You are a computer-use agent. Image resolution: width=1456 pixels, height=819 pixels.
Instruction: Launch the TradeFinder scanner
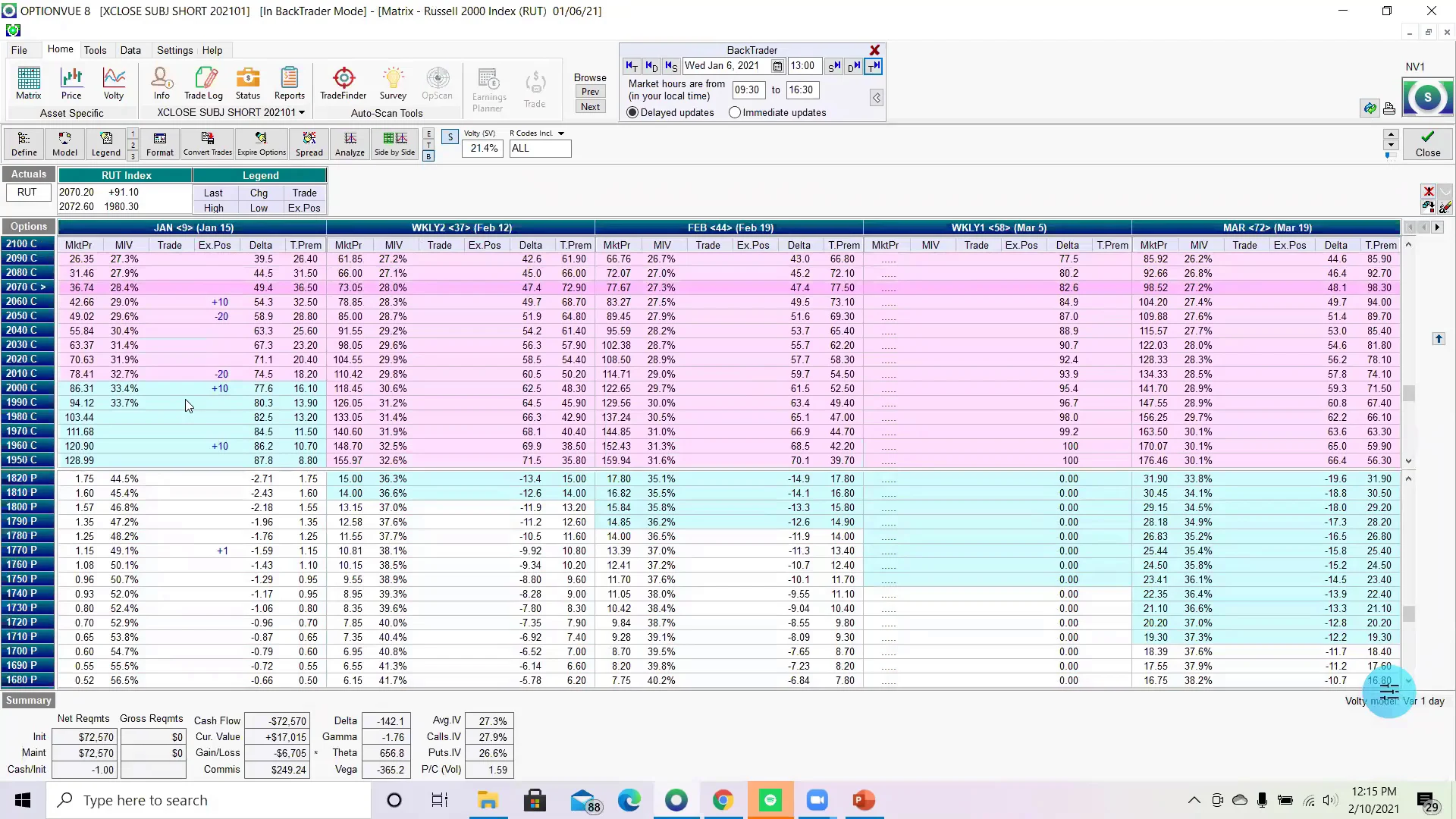pos(344,83)
